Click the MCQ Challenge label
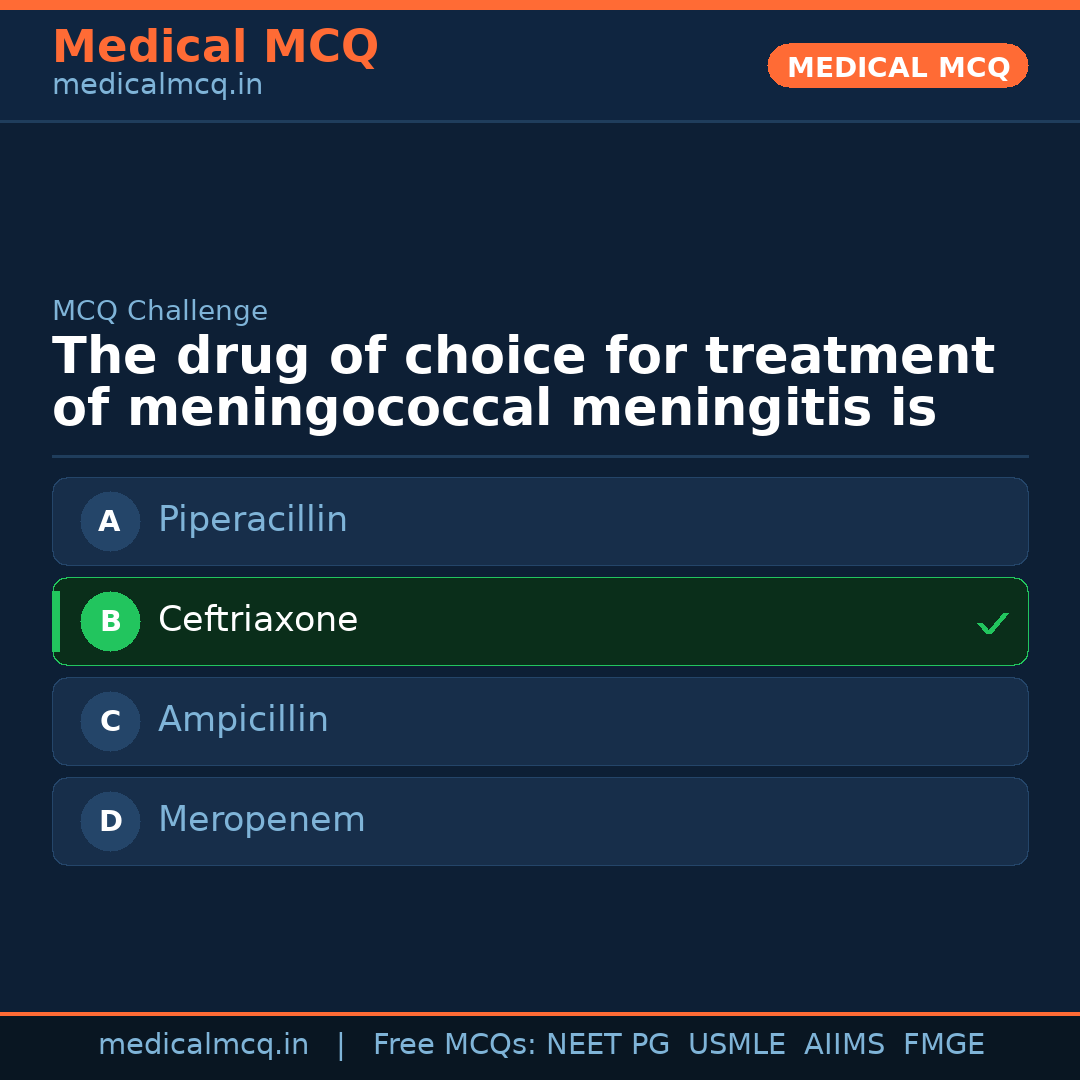1080x1080 pixels. click(x=160, y=311)
